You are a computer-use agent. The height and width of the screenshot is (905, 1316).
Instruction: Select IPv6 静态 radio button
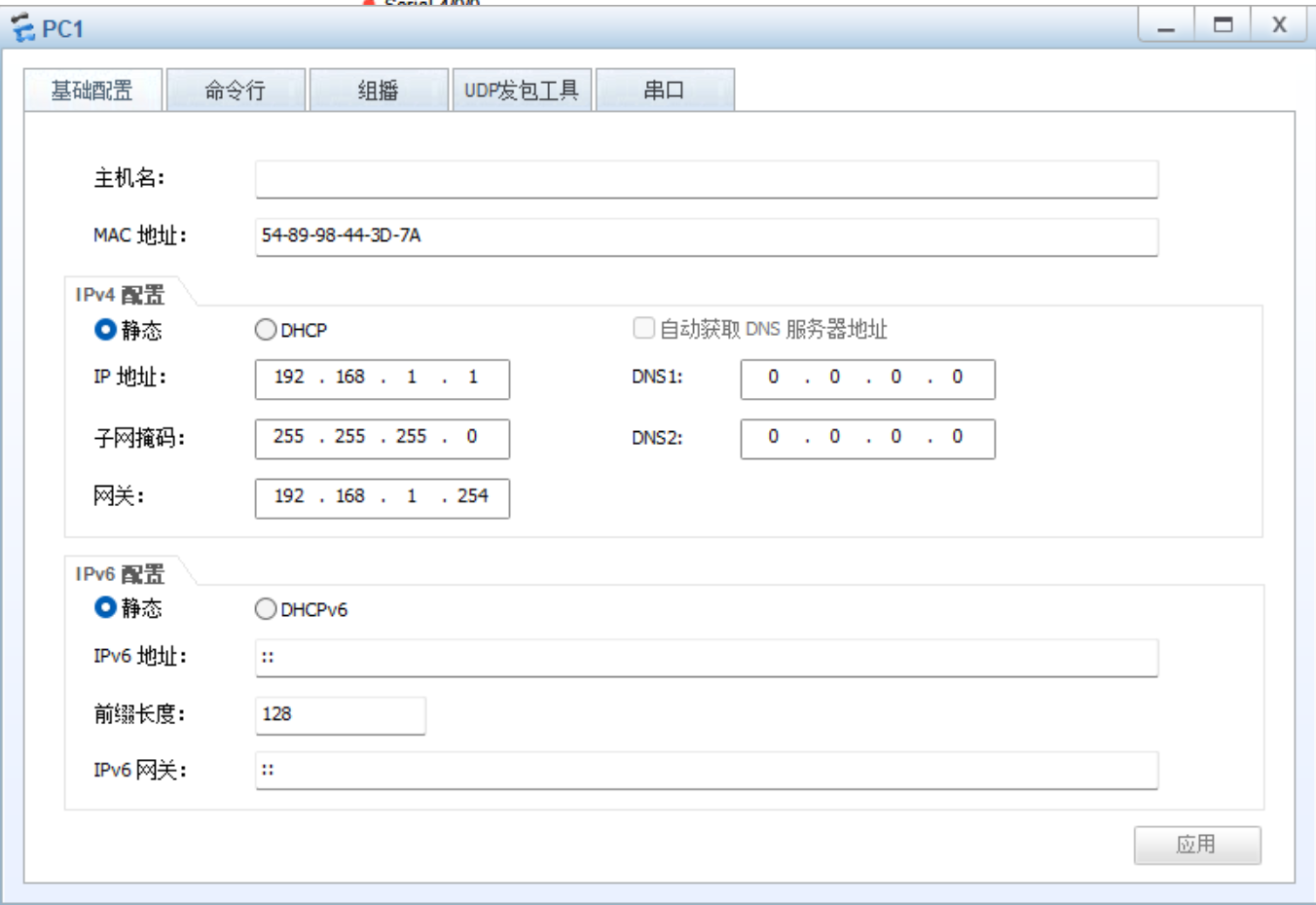(x=105, y=608)
